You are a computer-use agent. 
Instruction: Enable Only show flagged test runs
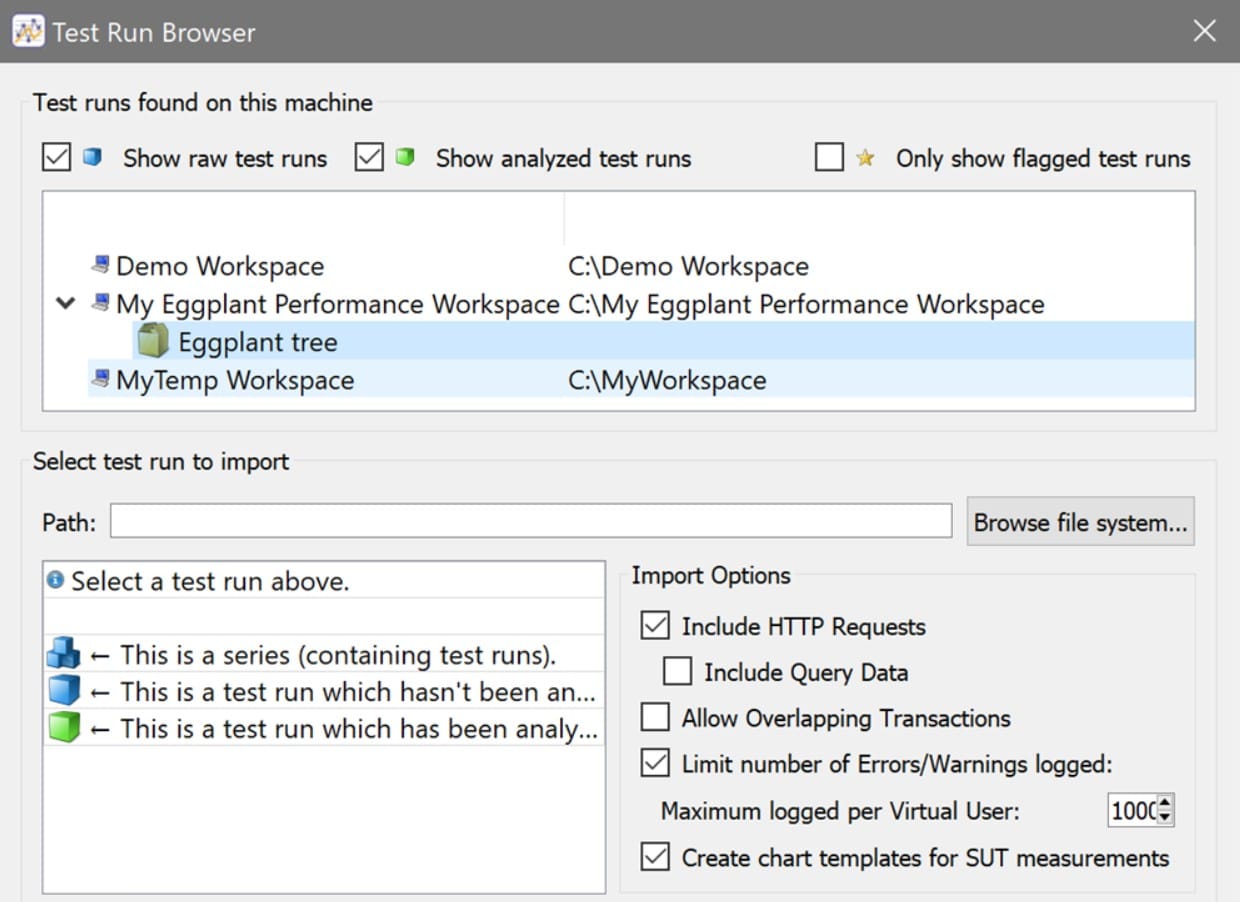(829, 157)
